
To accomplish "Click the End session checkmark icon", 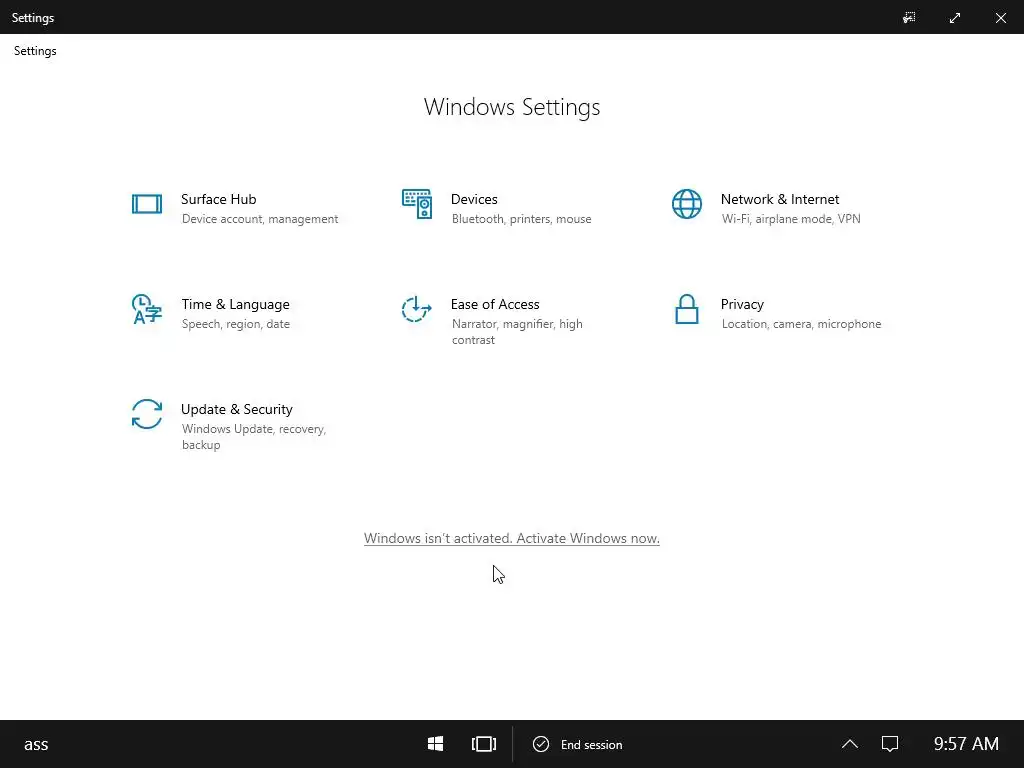I will 541,744.
